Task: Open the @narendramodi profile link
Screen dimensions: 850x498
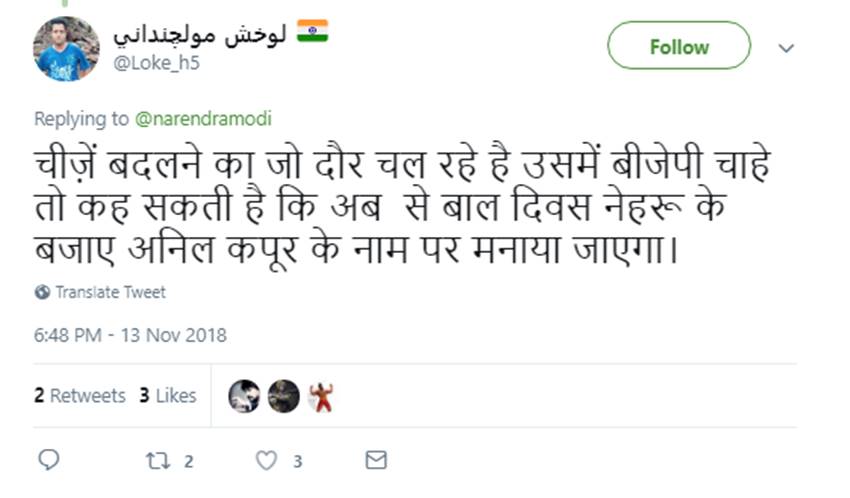Action: click(x=203, y=118)
